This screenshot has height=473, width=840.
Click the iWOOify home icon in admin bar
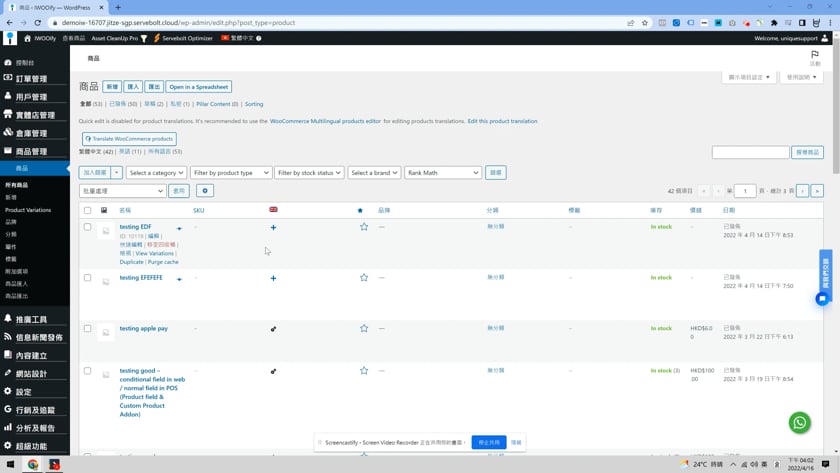[x=27, y=38]
